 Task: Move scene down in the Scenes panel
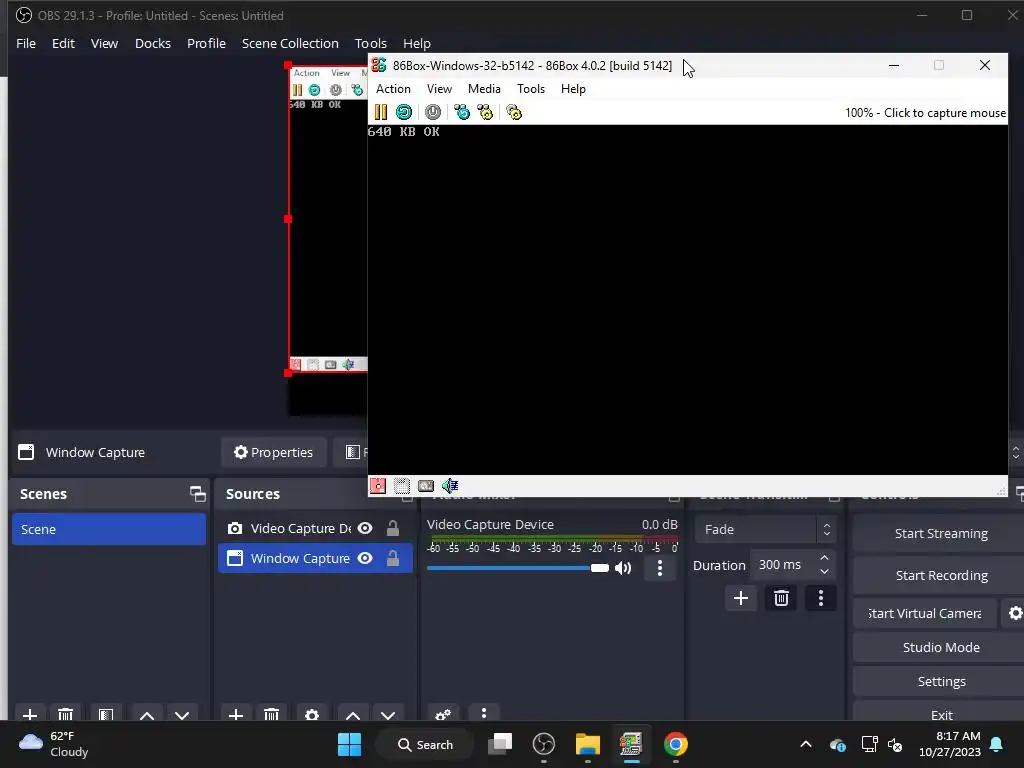(182, 714)
